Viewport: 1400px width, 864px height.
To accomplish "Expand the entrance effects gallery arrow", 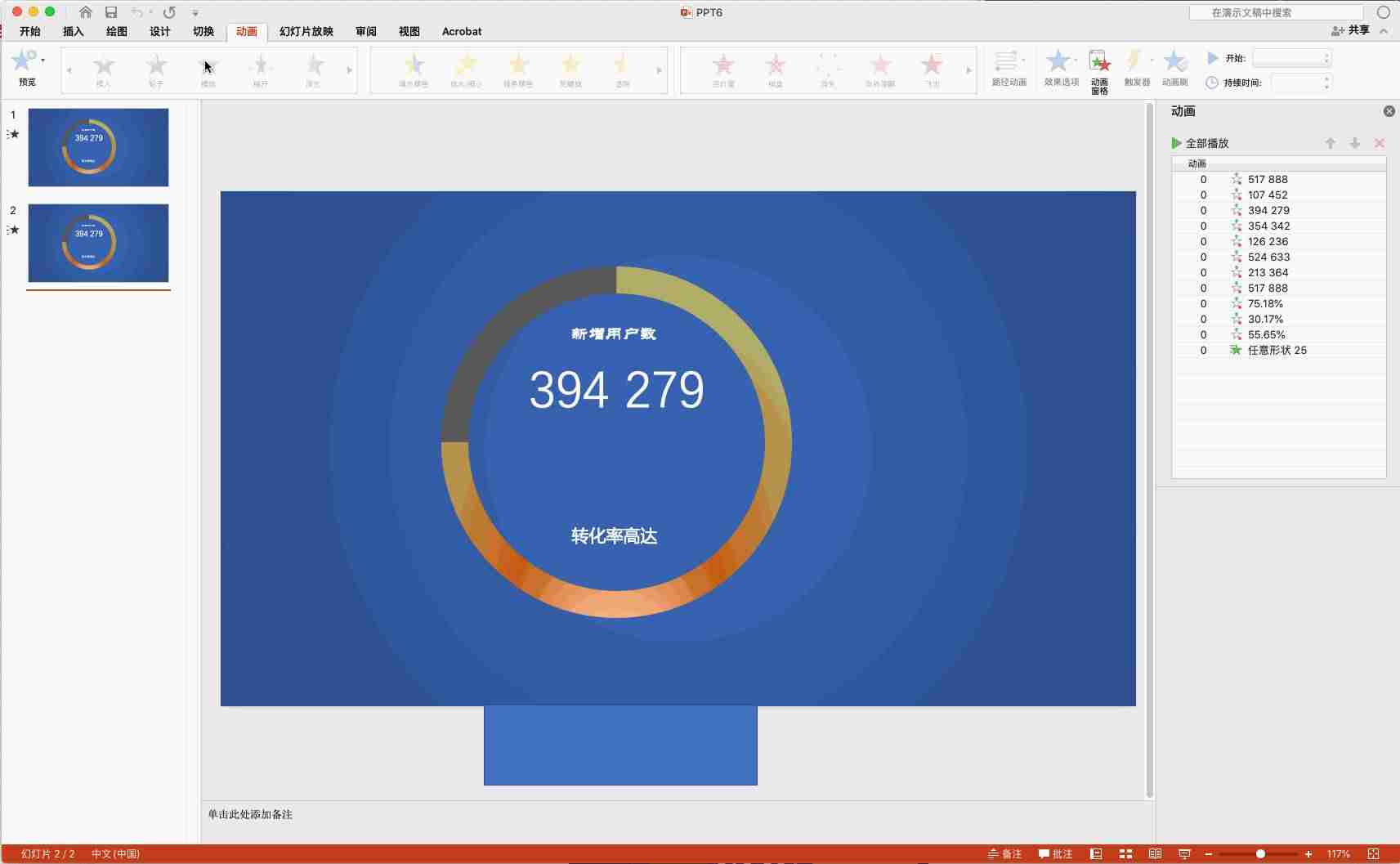I will pyautogui.click(x=350, y=70).
